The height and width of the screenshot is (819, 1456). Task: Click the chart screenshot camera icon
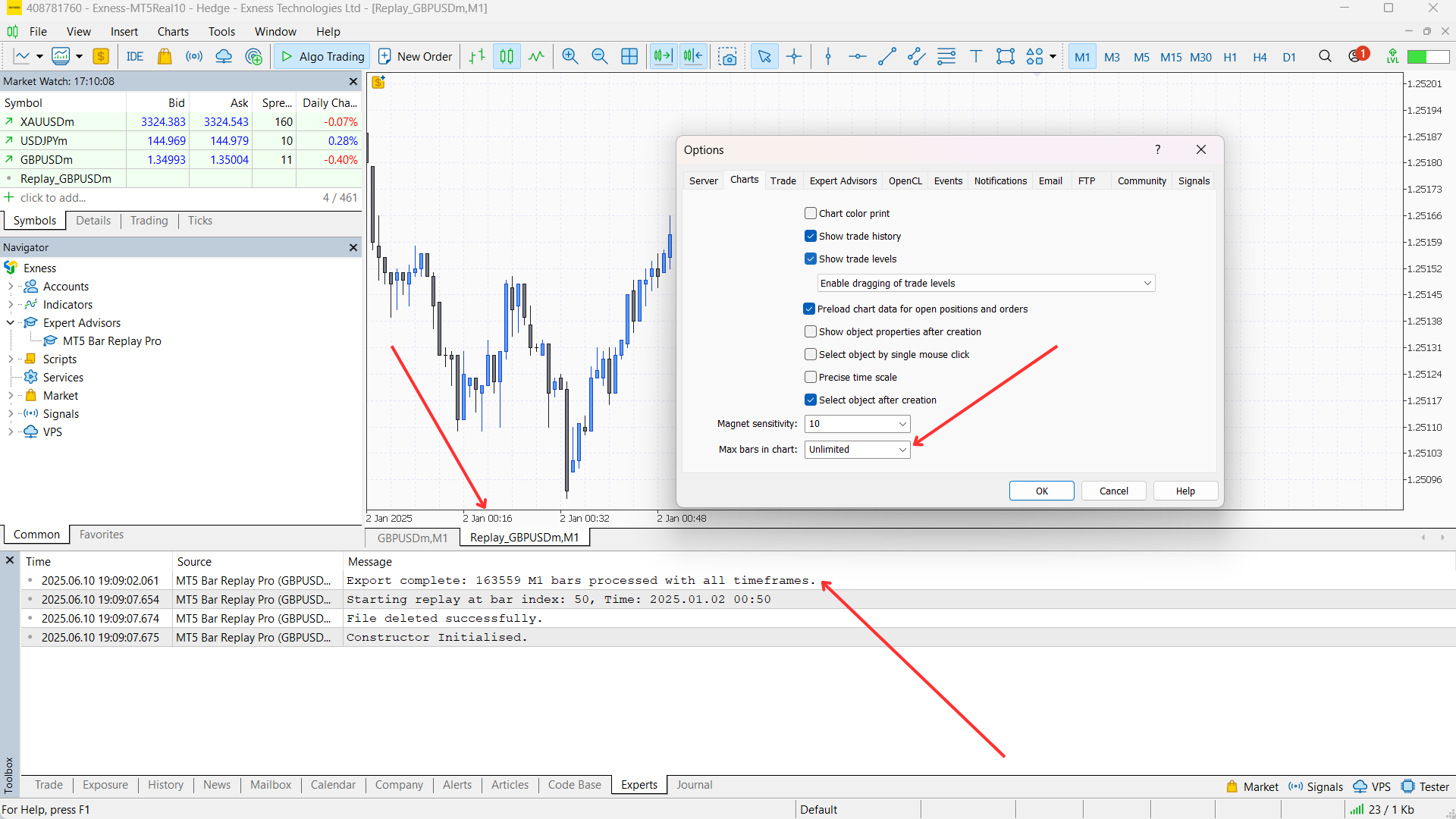[x=727, y=57]
